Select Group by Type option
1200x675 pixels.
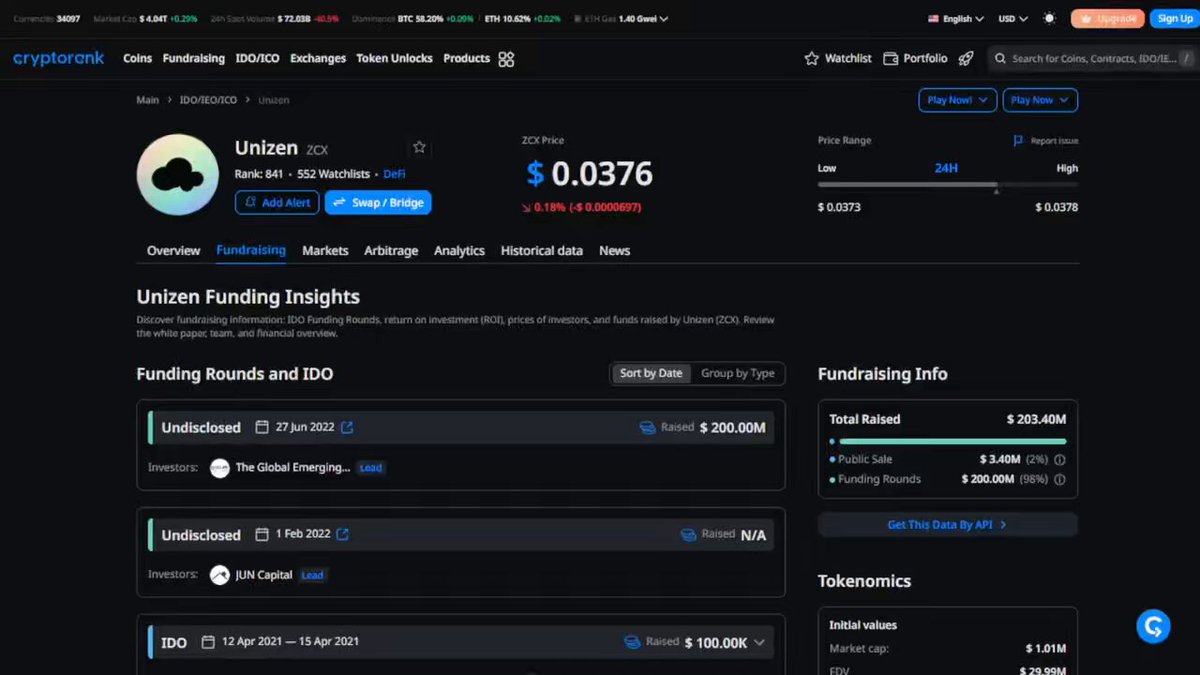(738, 373)
